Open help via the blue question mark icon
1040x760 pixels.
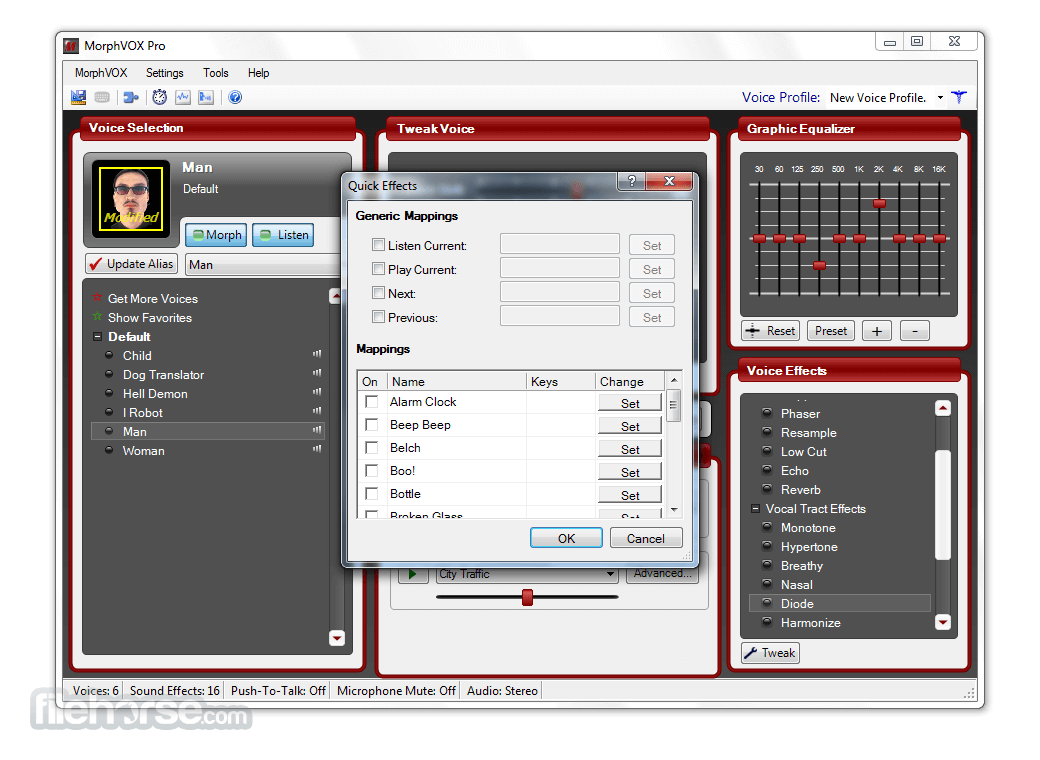pyautogui.click(x=235, y=97)
